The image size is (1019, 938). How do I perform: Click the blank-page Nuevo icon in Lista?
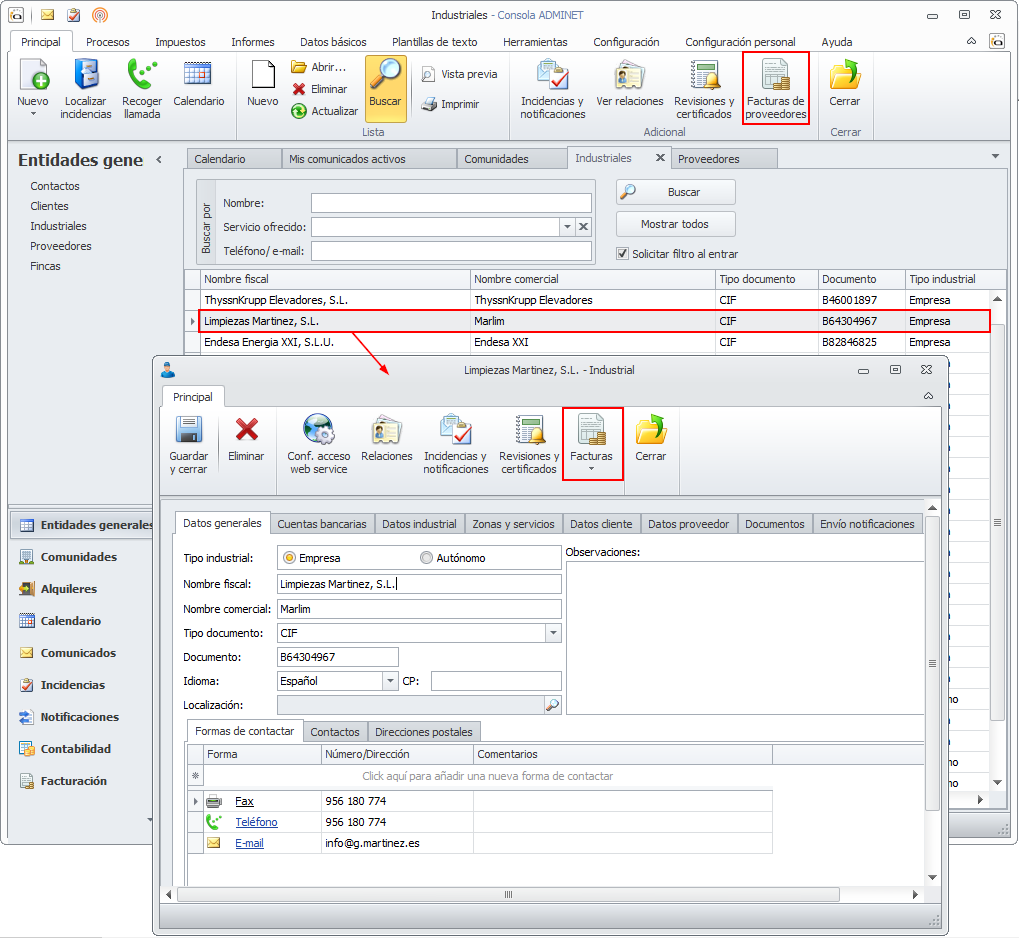click(263, 83)
